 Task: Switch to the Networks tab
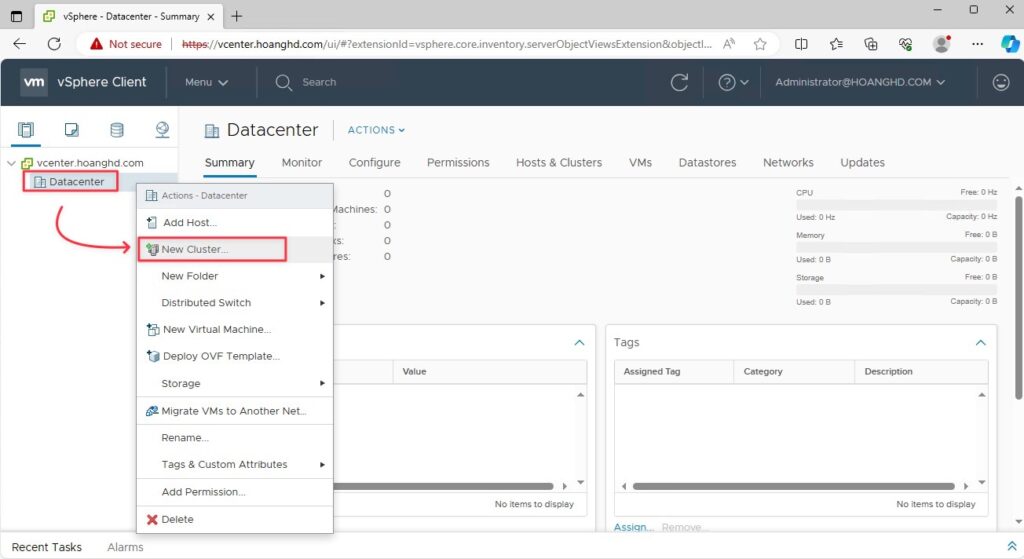[x=788, y=163]
